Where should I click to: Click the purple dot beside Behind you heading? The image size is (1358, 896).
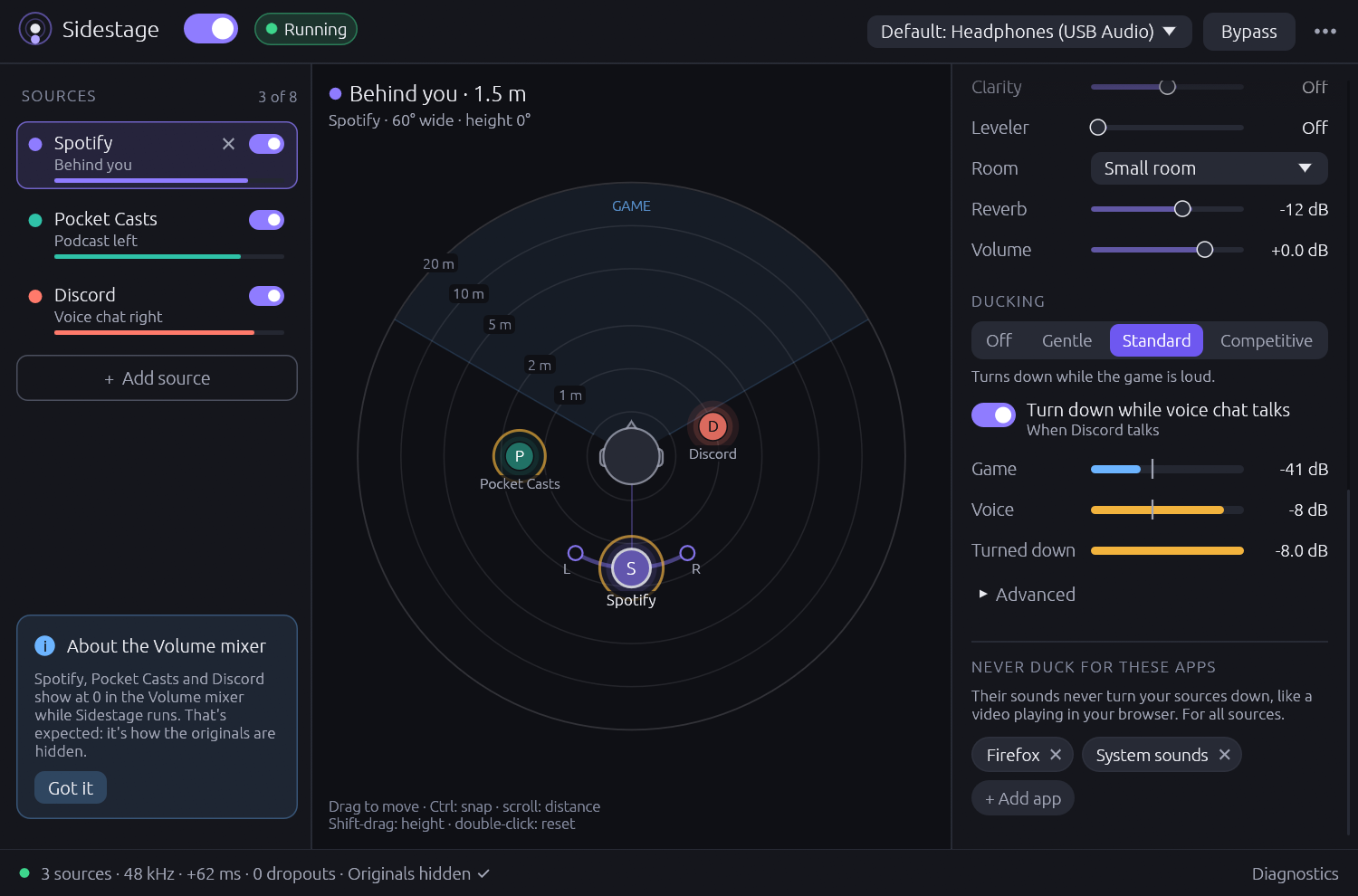click(335, 93)
